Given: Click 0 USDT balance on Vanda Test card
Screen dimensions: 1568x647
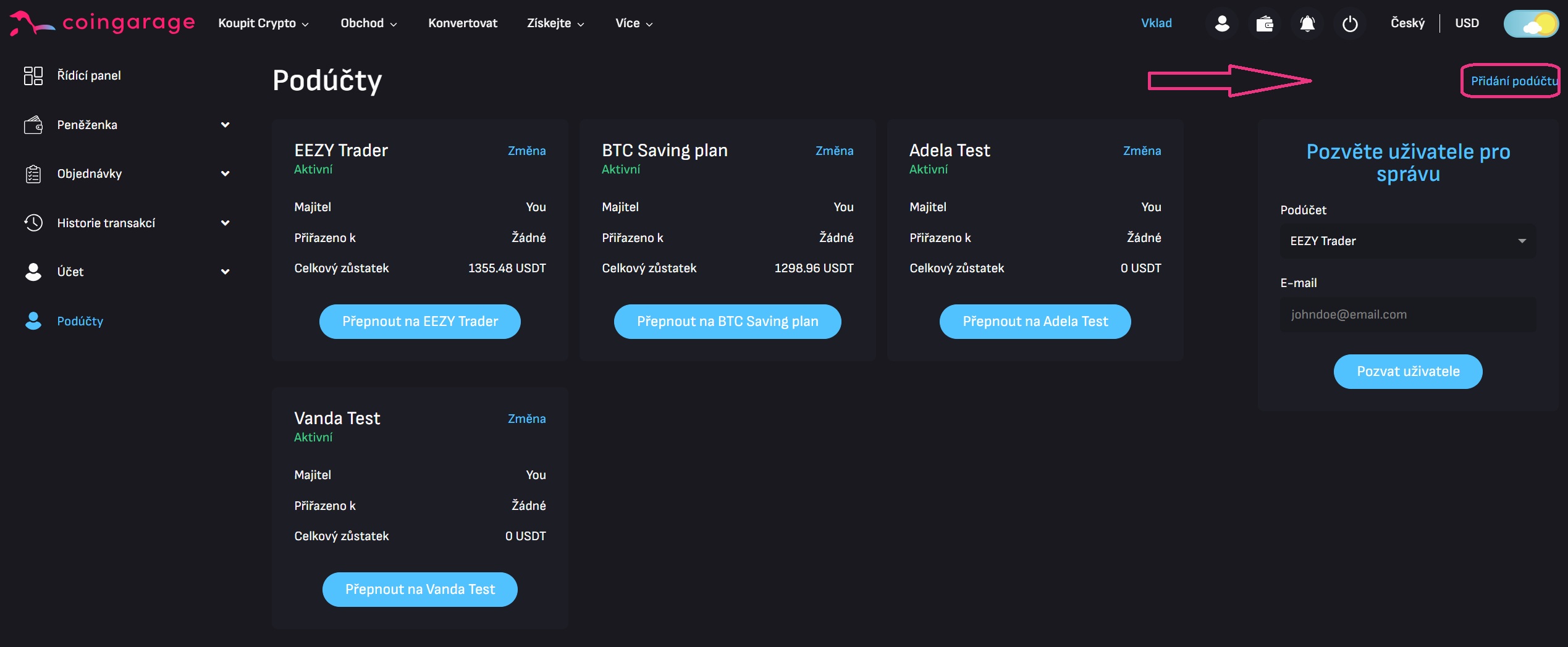Looking at the screenshot, I should [x=526, y=536].
